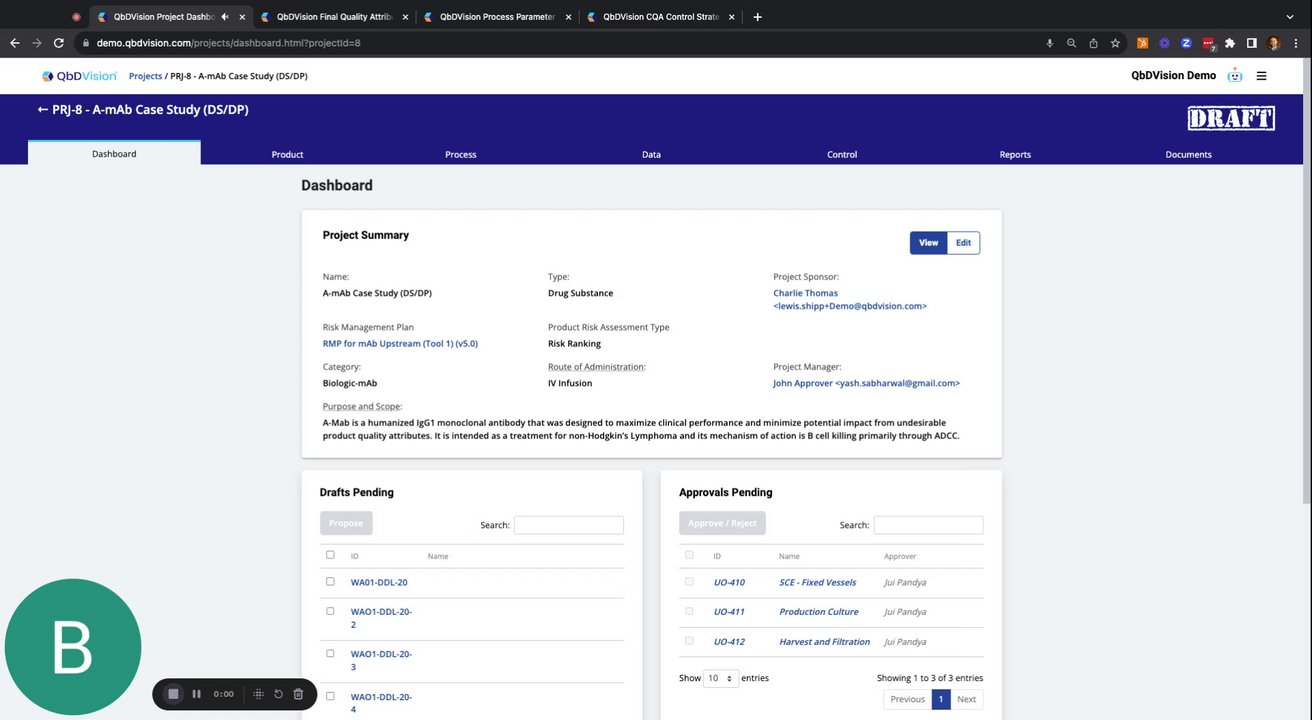Pause the screen recording
The height and width of the screenshot is (720, 1312).
pos(196,694)
